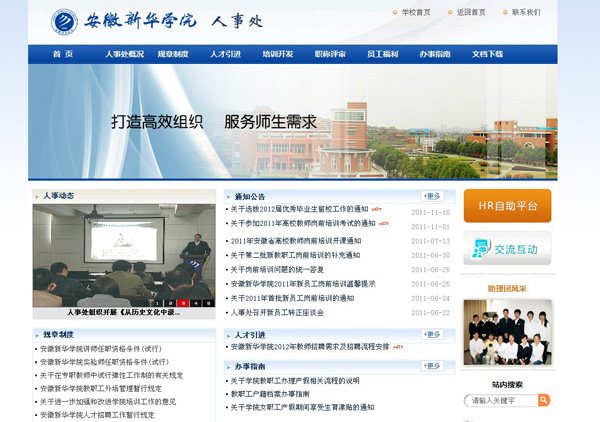
Task: Open the 首页 navigation tab
Action: pyautogui.click(x=63, y=54)
